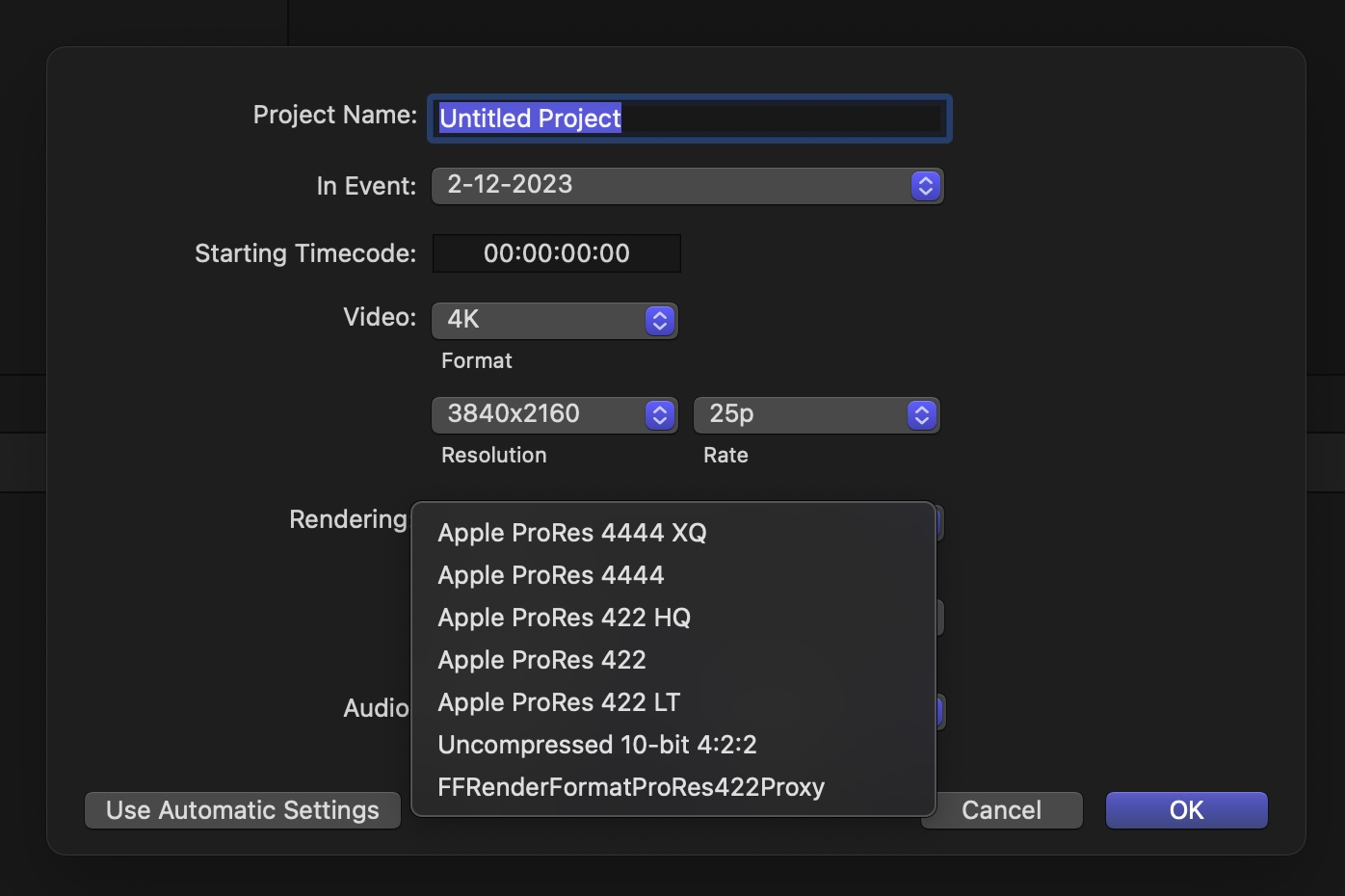Click Use Automatic Settings button
Screen dimensions: 1345x896
(x=243, y=810)
